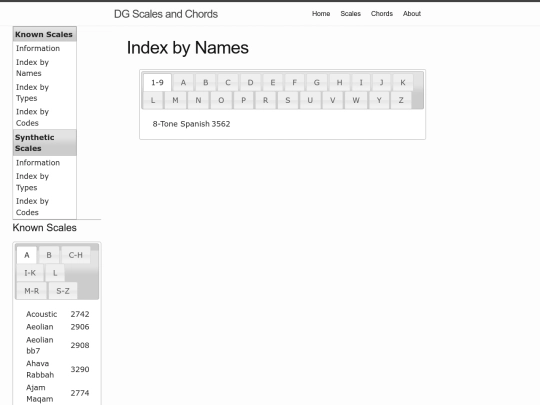The image size is (540, 405).
Task: Select the B tab in Known Scales widget
Action: pos(49,255)
